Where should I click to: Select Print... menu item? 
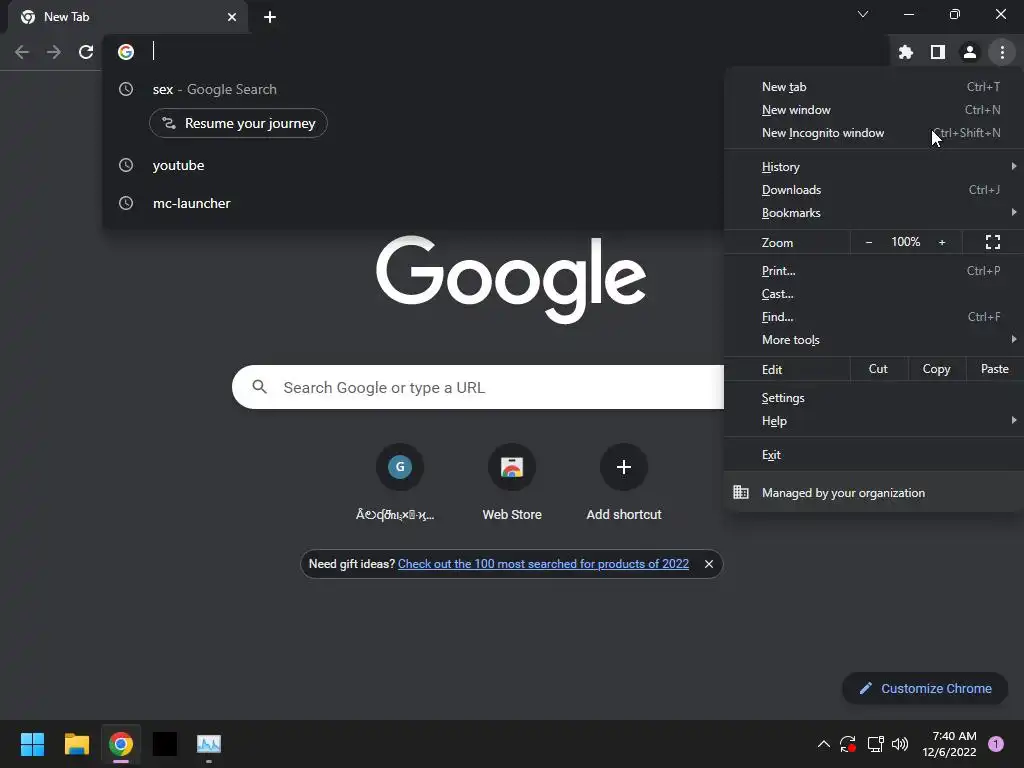[874, 270]
